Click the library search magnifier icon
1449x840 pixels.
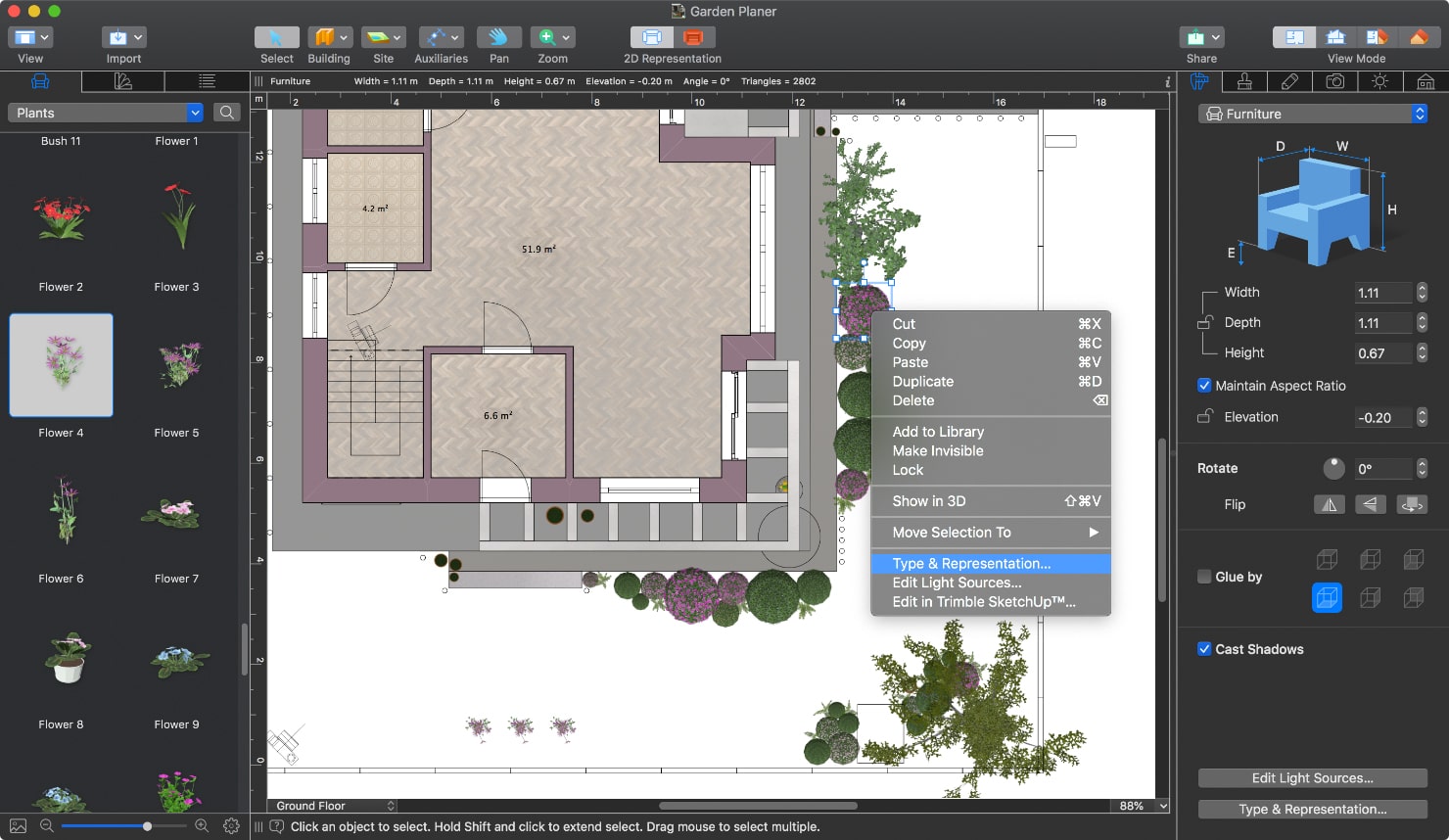[226, 113]
